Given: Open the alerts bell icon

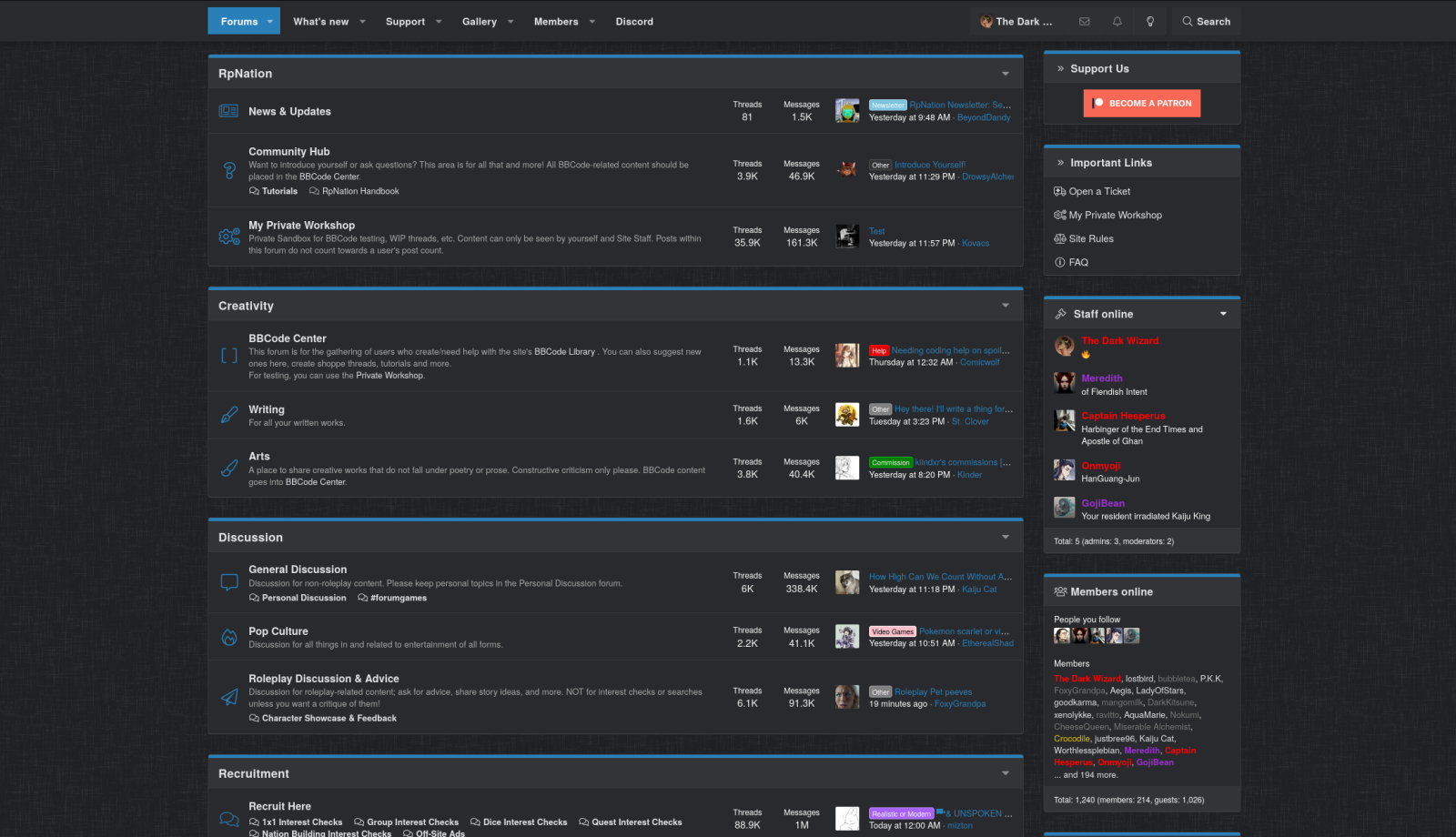Looking at the screenshot, I should 1117,22.
